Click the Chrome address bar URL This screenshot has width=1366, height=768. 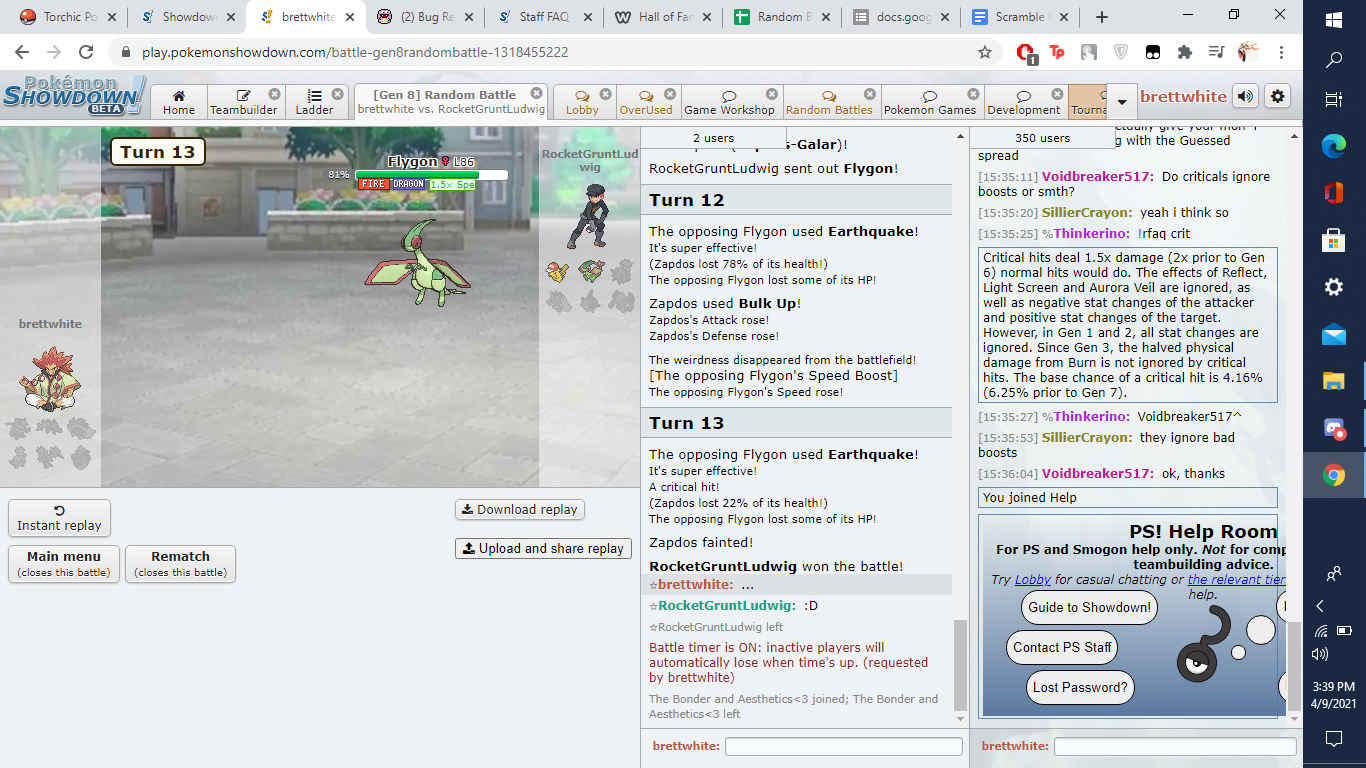355,52
